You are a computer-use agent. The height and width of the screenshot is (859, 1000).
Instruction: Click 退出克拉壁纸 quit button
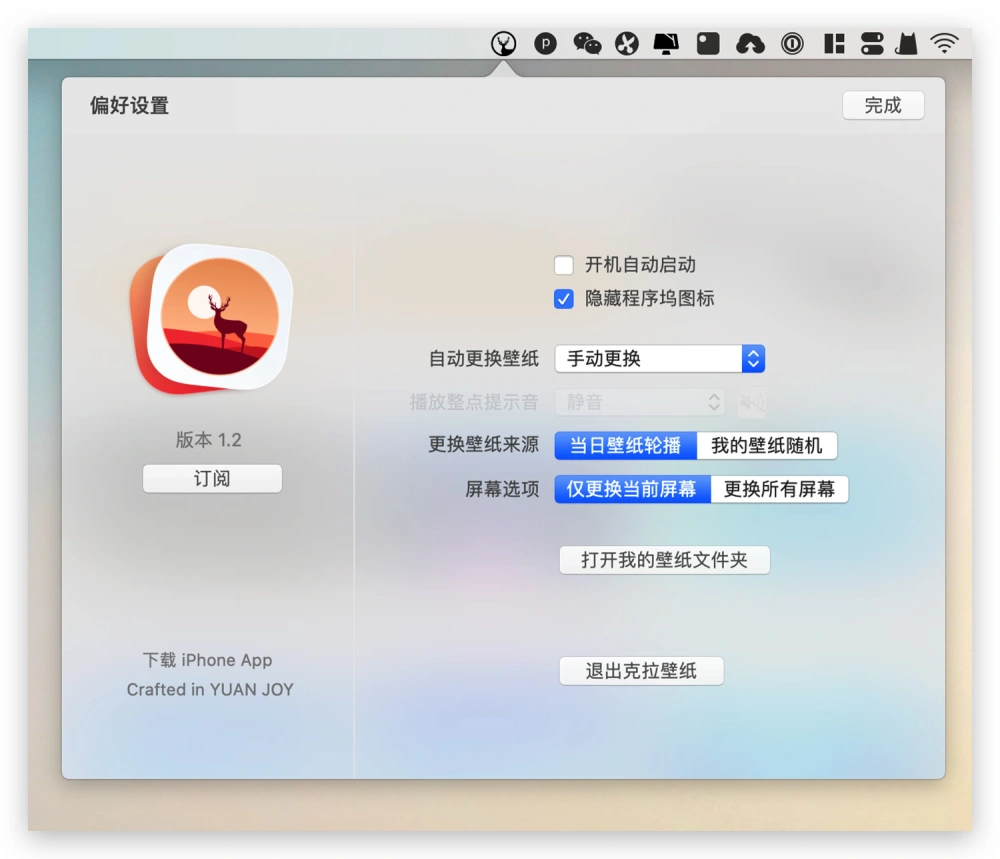click(x=641, y=671)
